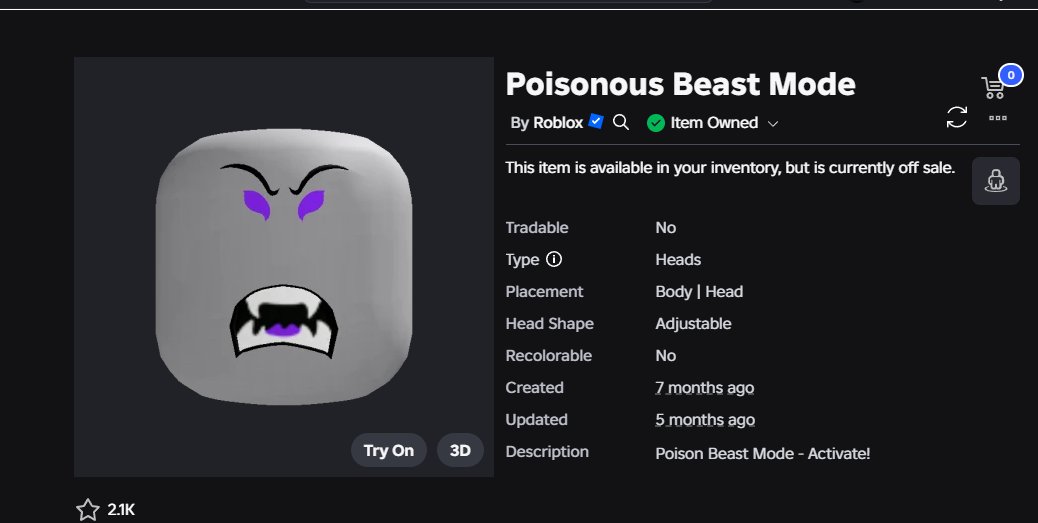1038x523 pixels.
Task: Click the Updated 5 months ago timestamp
Action: coord(705,420)
